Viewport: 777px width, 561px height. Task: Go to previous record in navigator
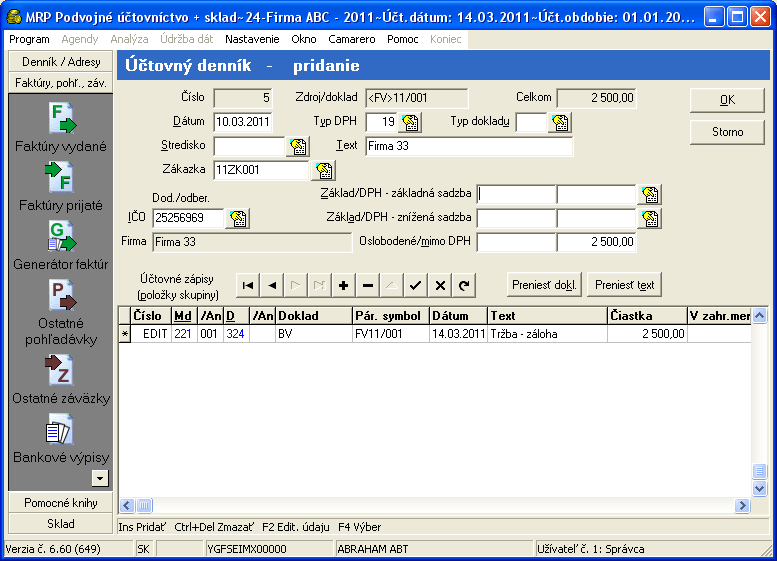tap(272, 285)
